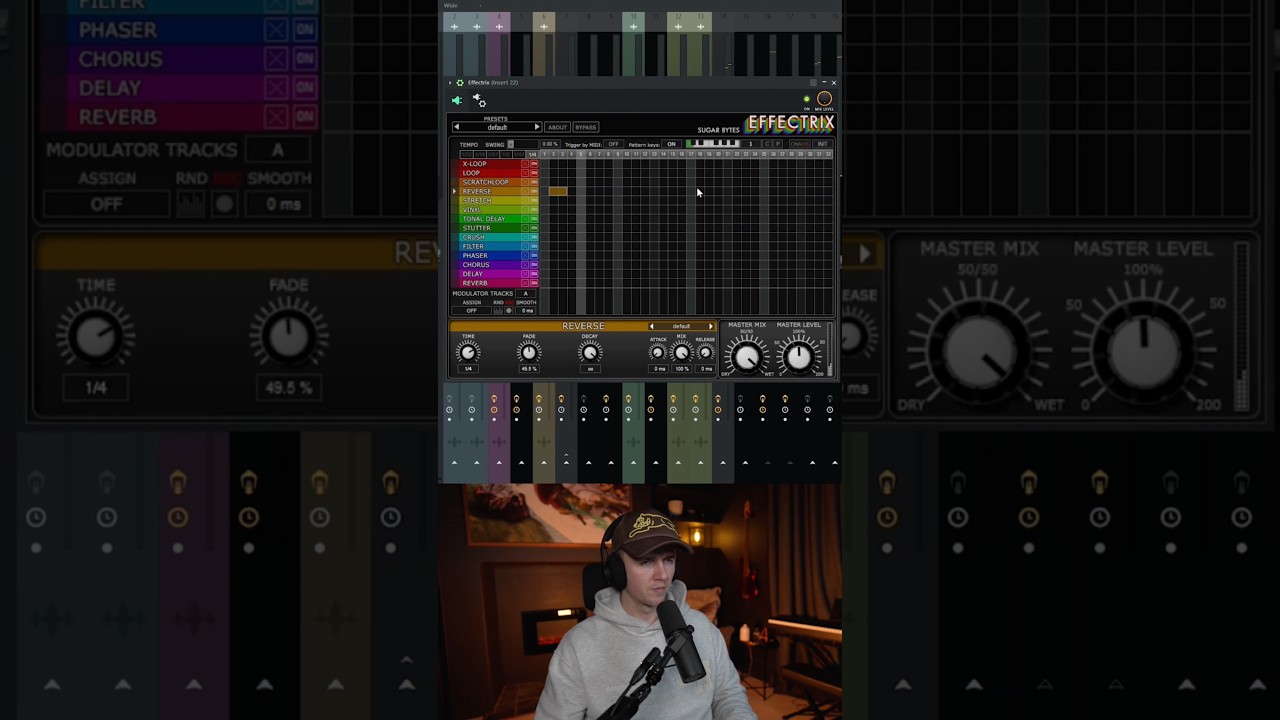This screenshot has width=1280, height=720.
Task: Clear the LOOP track with its X button
Action: 526,172
